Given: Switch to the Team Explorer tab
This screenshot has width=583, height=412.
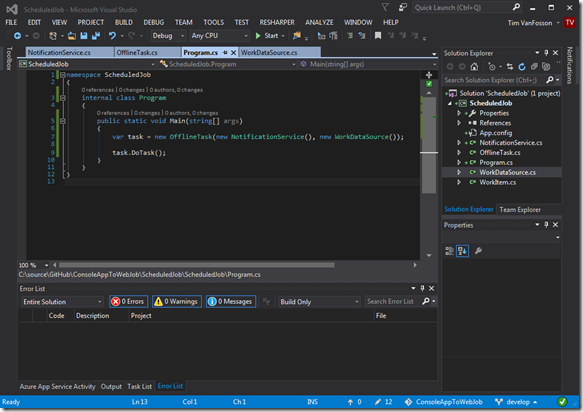Looking at the screenshot, I should click(520, 210).
